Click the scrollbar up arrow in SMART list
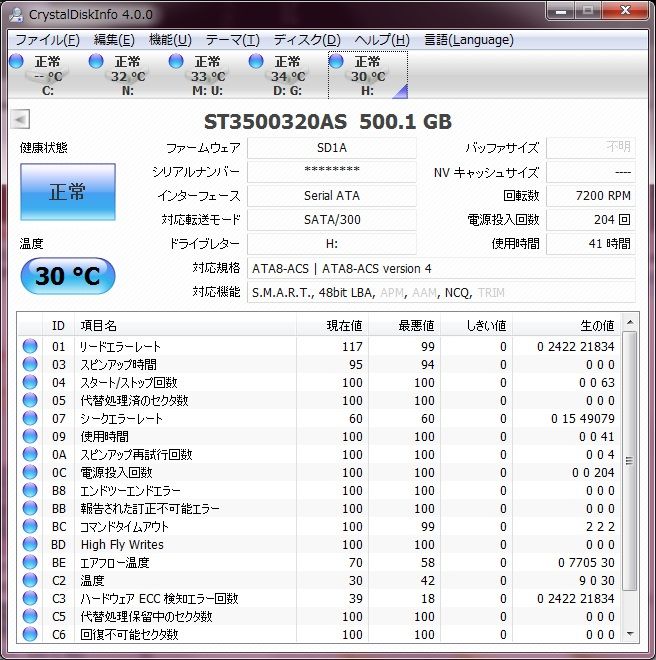Screen dimensions: 656x660 coord(630,323)
